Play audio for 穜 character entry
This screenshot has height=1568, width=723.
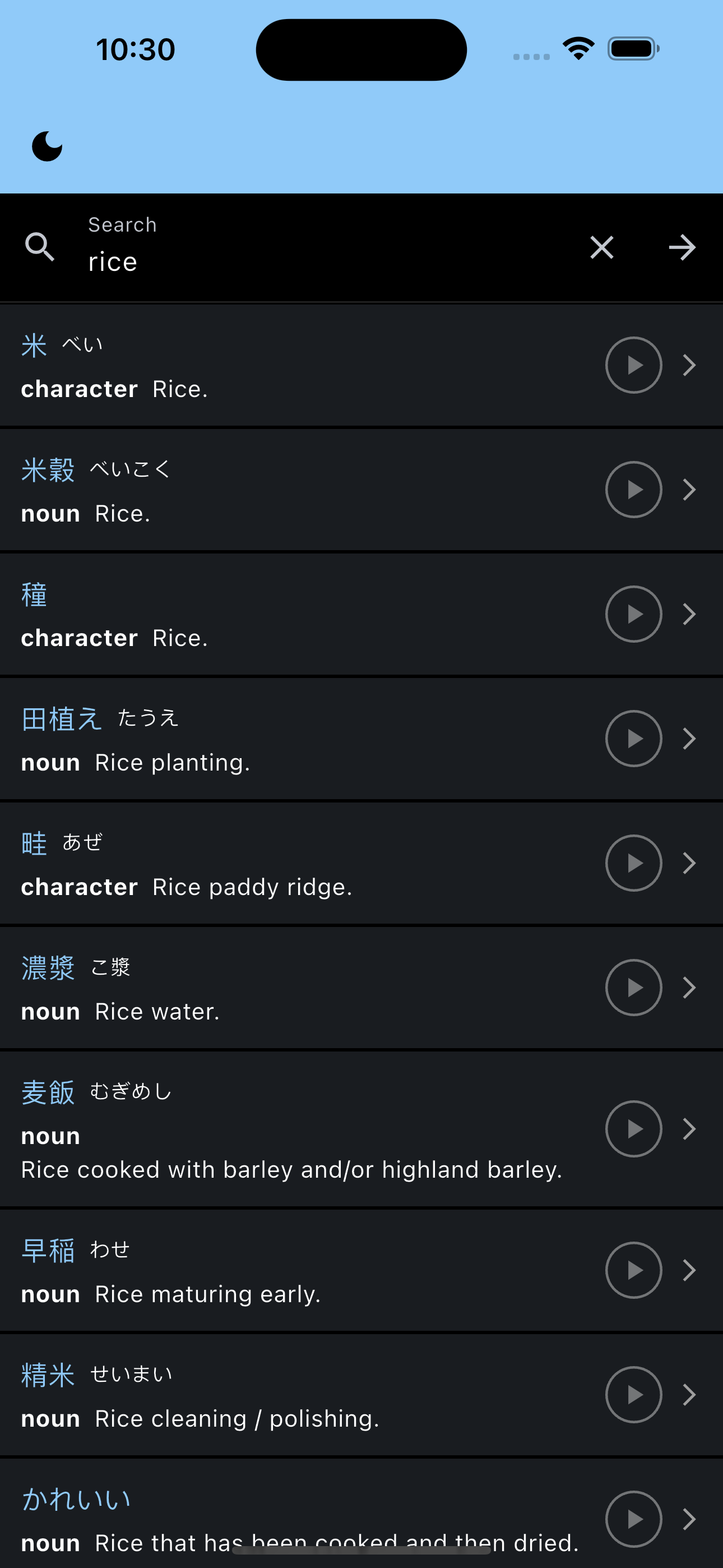click(x=633, y=614)
